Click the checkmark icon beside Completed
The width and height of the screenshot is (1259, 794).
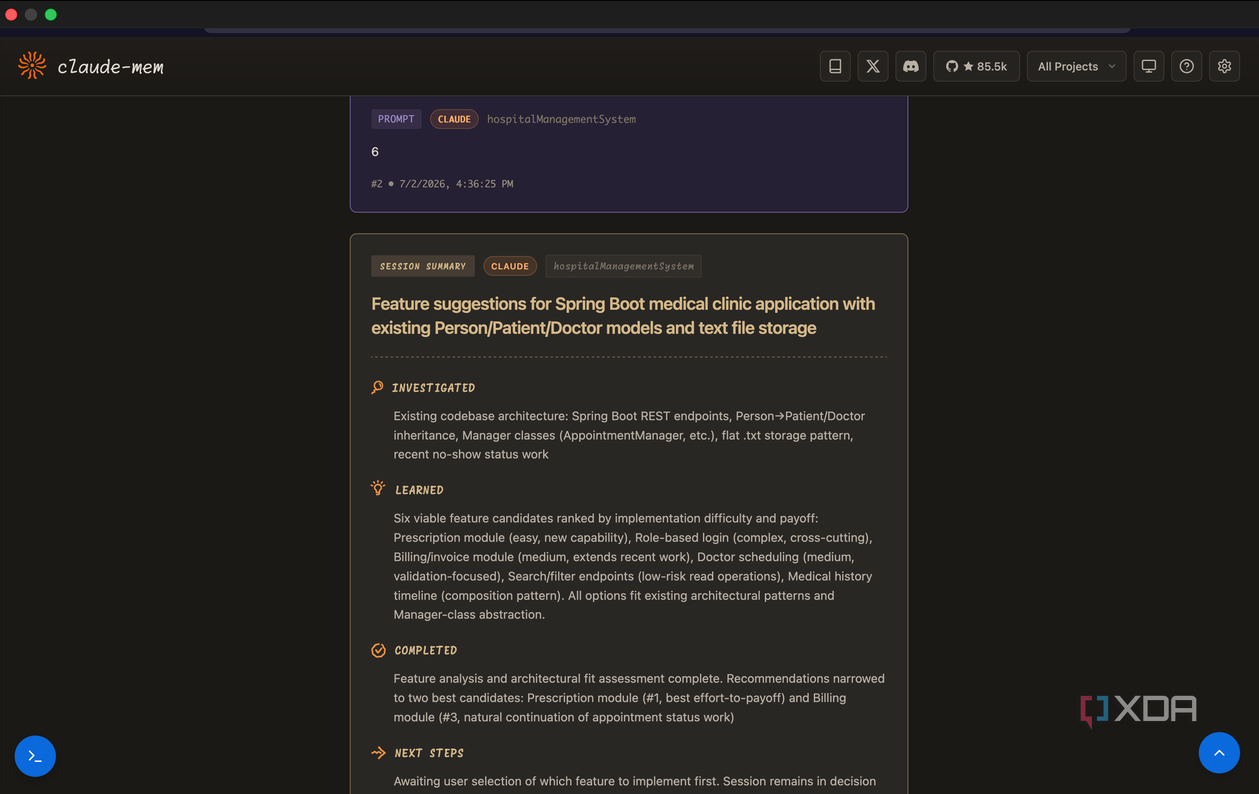[x=378, y=650]
